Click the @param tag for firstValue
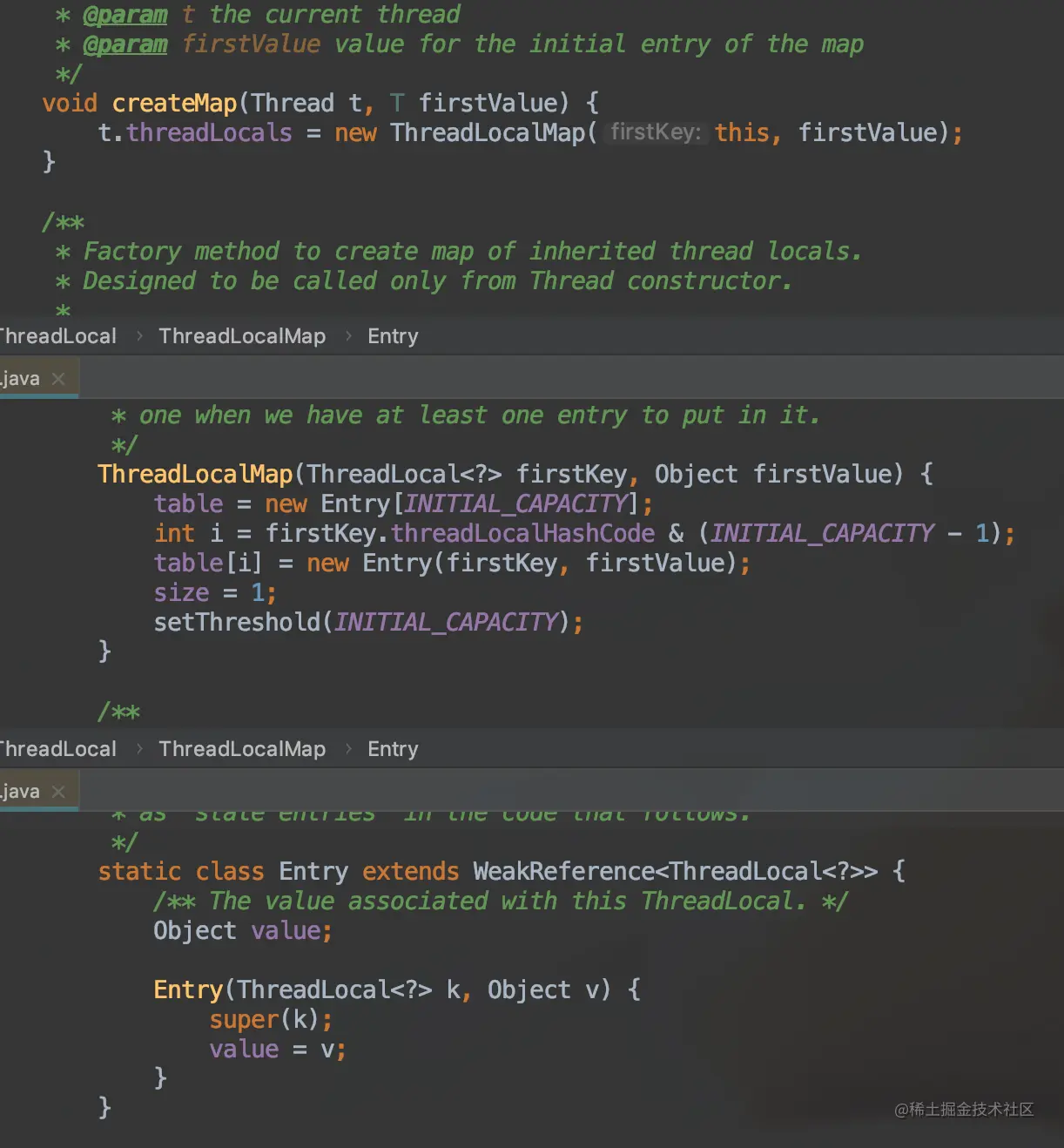1064x1148 pixels. click(125, 44)
